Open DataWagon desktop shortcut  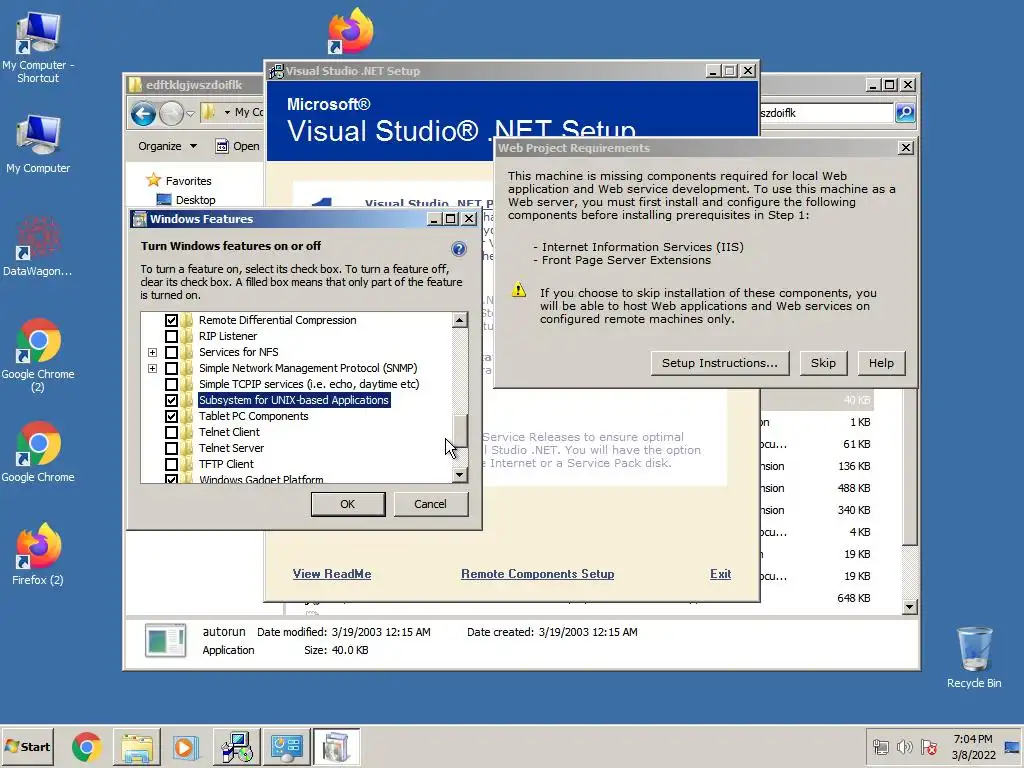38,247
